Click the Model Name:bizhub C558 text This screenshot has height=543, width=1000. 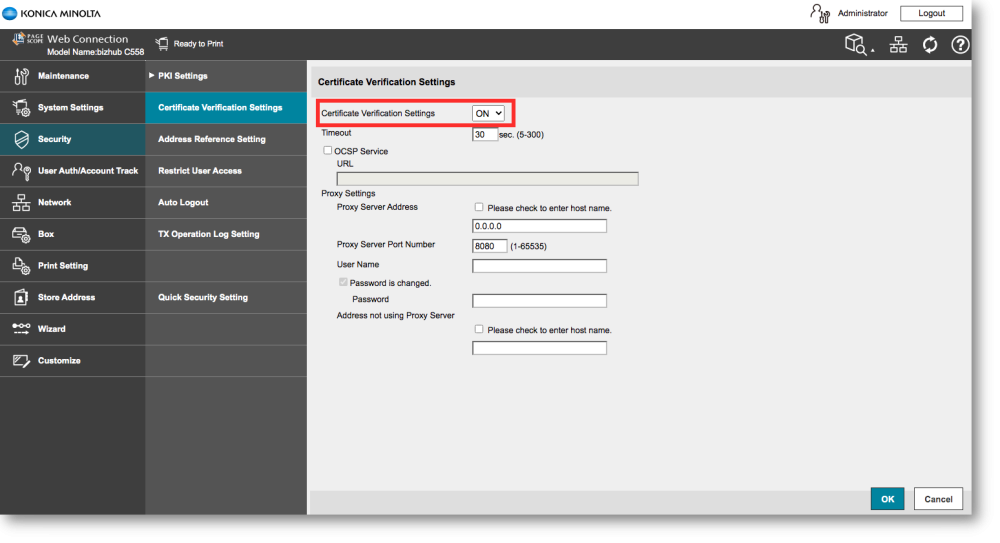tap(96, 52)
